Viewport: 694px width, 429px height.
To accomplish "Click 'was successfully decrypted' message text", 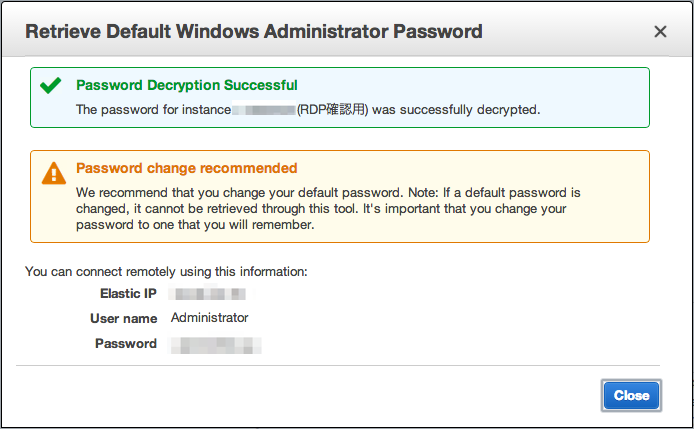I will pos(456,109).
